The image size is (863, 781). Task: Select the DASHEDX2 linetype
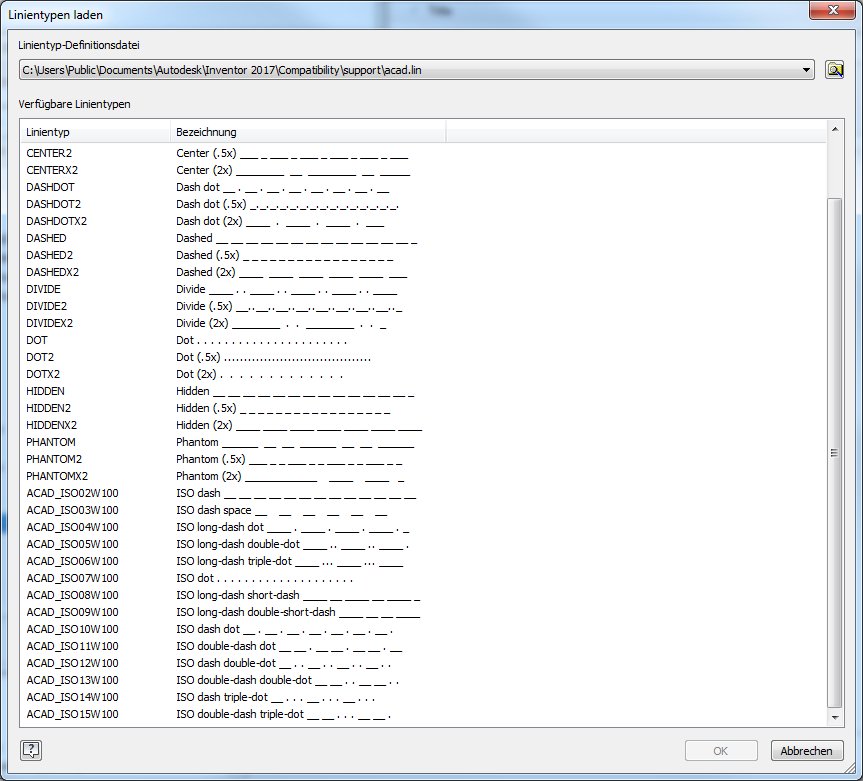(x=52, y=272)
